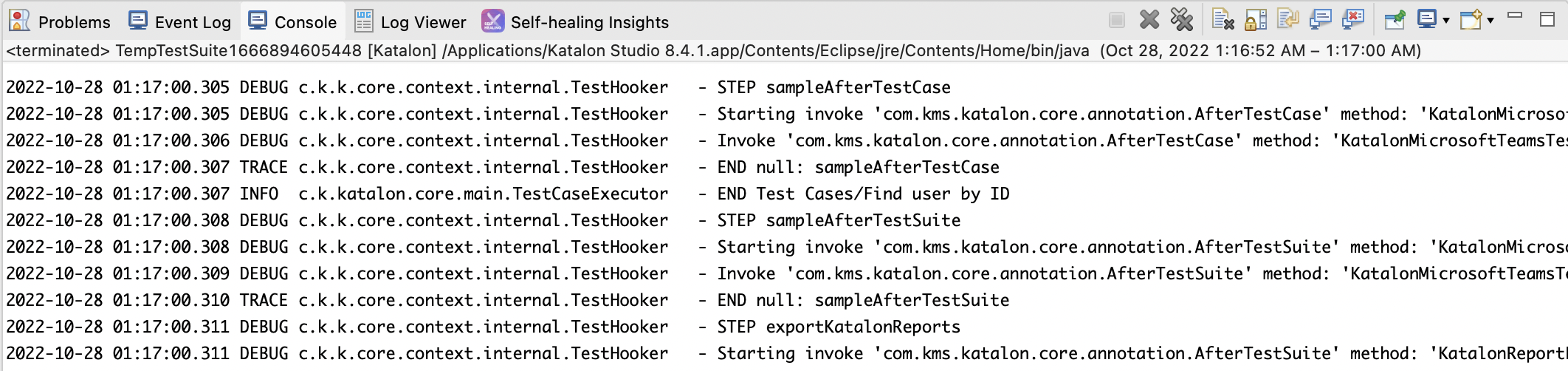This screenshot has width=1568, height=371.
Task: Toggle show console when standard output changes
Action: click(1320, 20)
